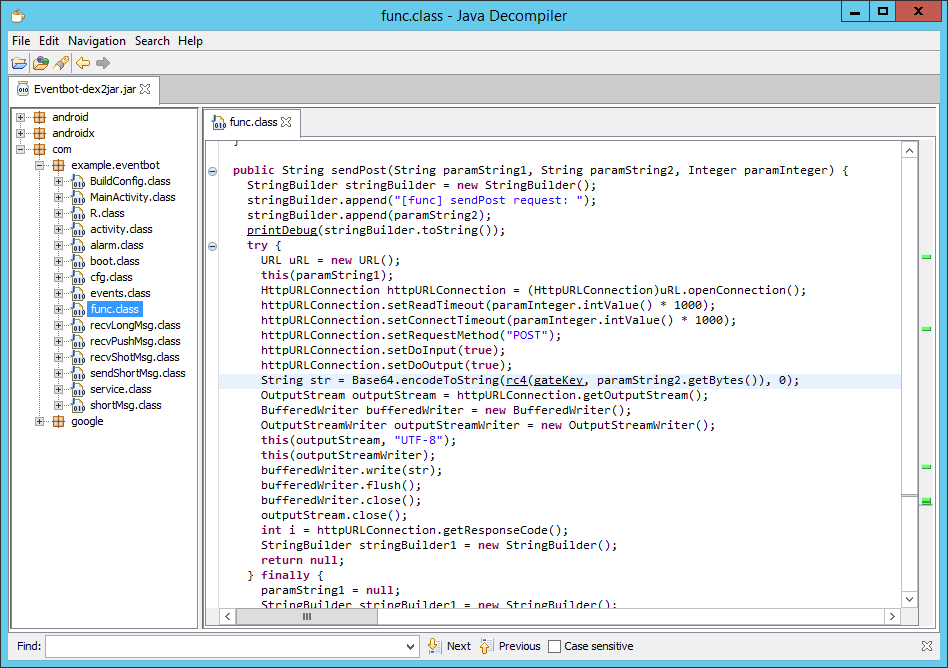The width and height of the screenshot is (948, 668).
Task: Expand the shortMsg.class tree node
Action: [x=59, y=406]
